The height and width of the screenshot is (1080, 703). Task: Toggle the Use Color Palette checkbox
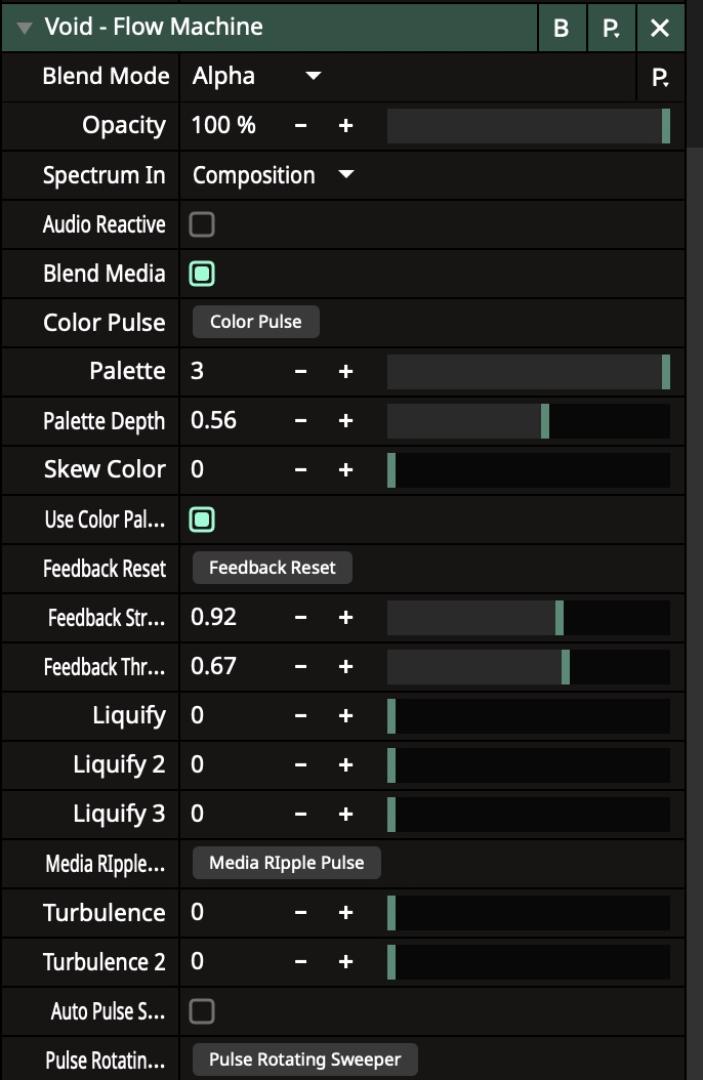tap(202, 519)
